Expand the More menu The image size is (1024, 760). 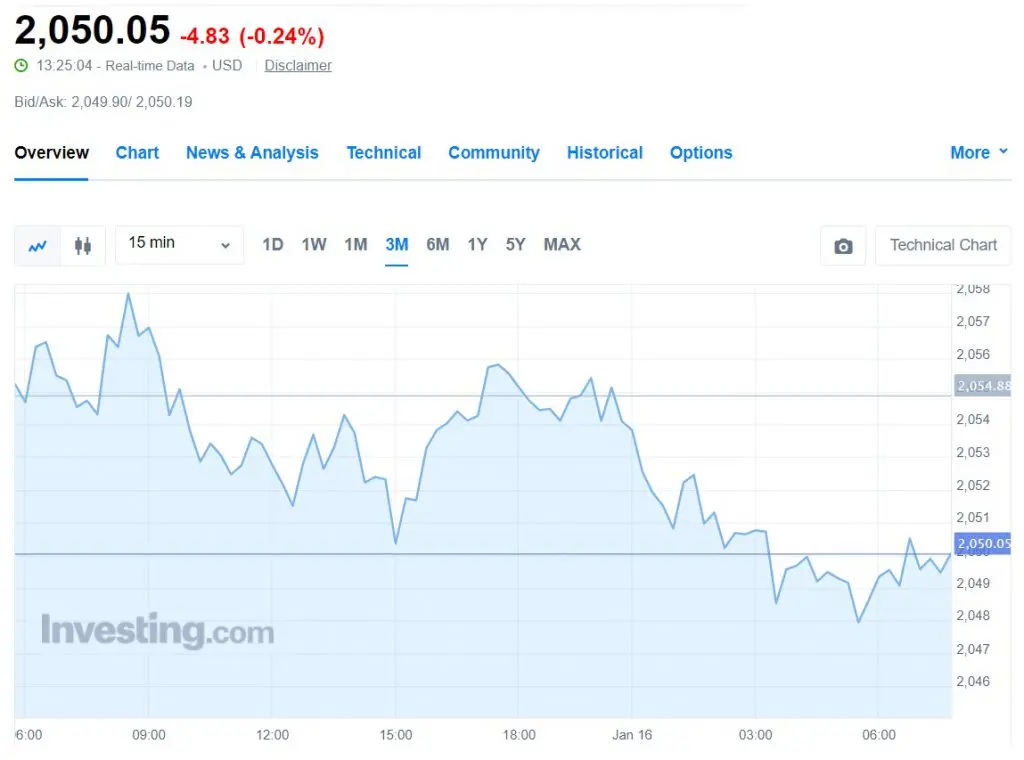[979, 153]
